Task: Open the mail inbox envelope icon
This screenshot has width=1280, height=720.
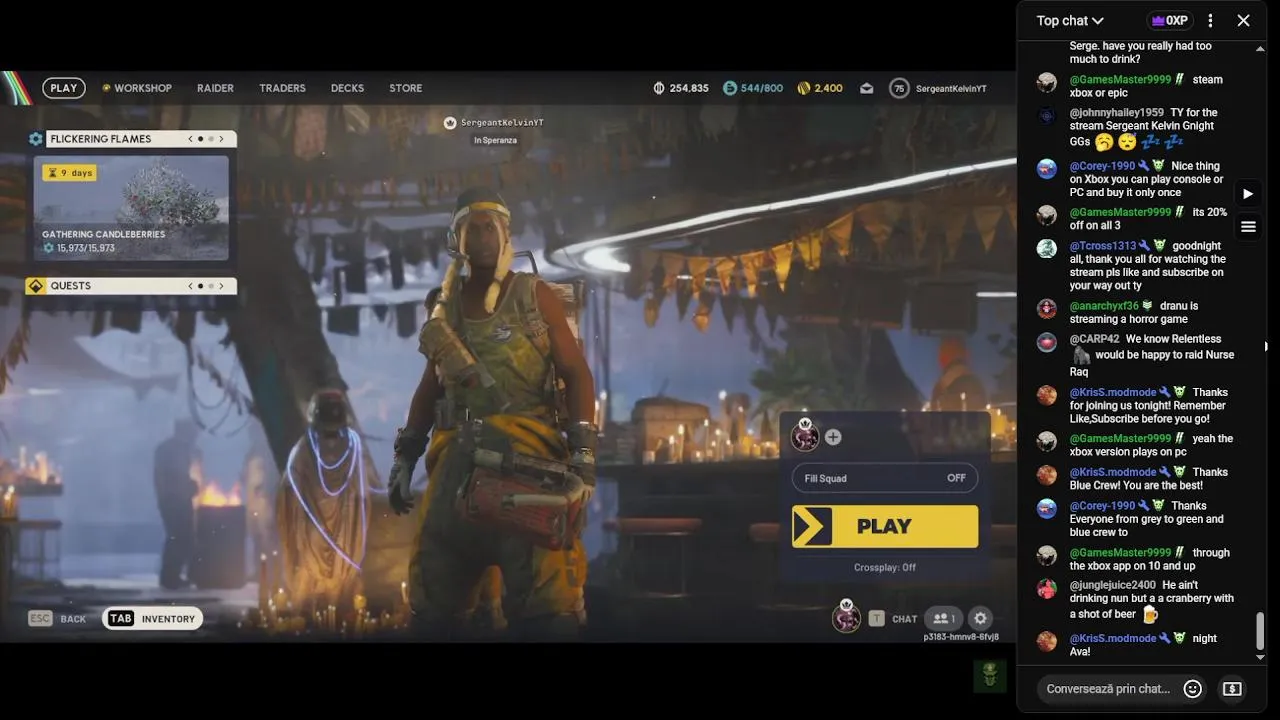Action: pos(867,88)
